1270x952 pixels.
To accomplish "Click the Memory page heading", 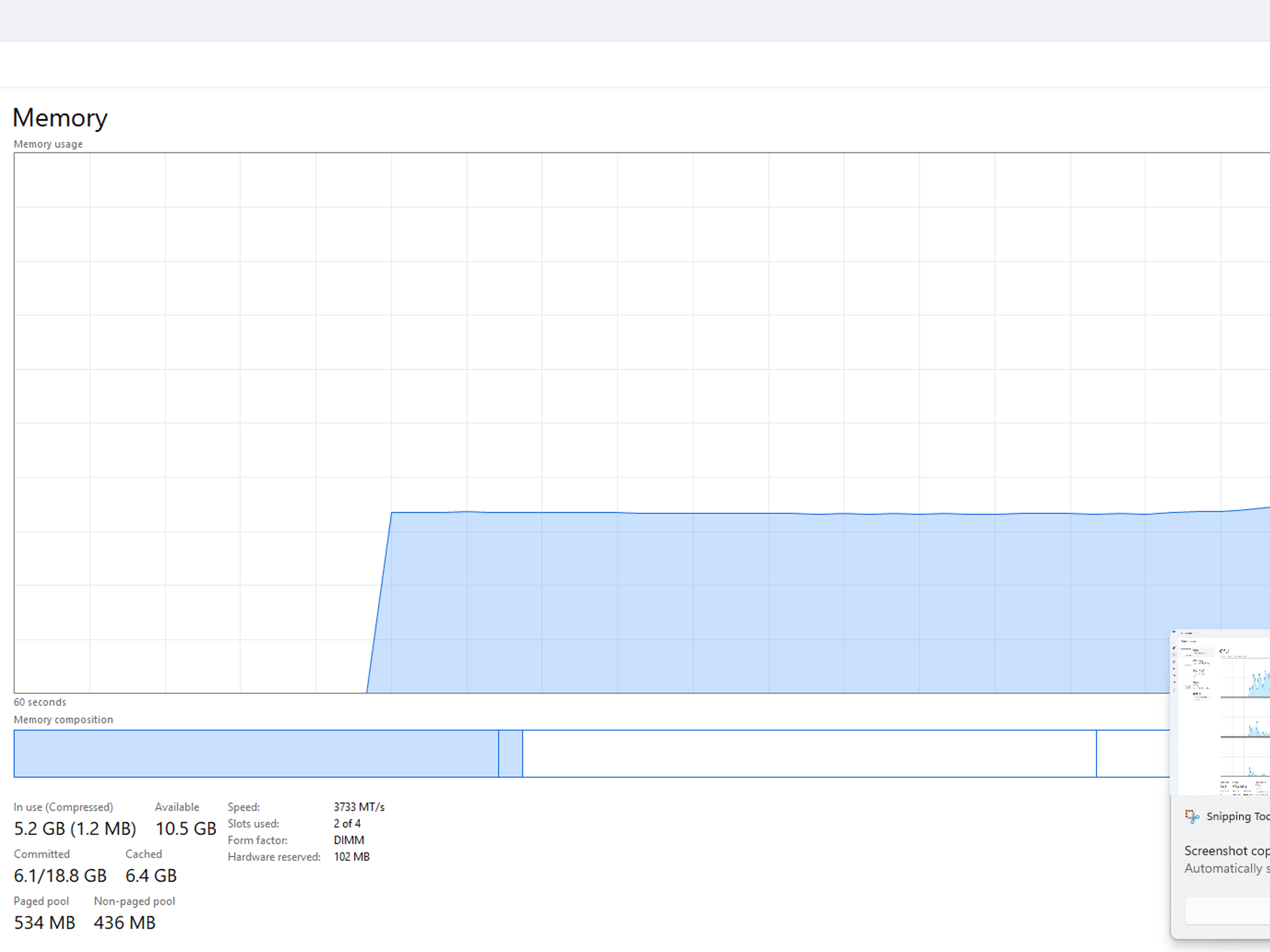I will click(x=60, y=118).
